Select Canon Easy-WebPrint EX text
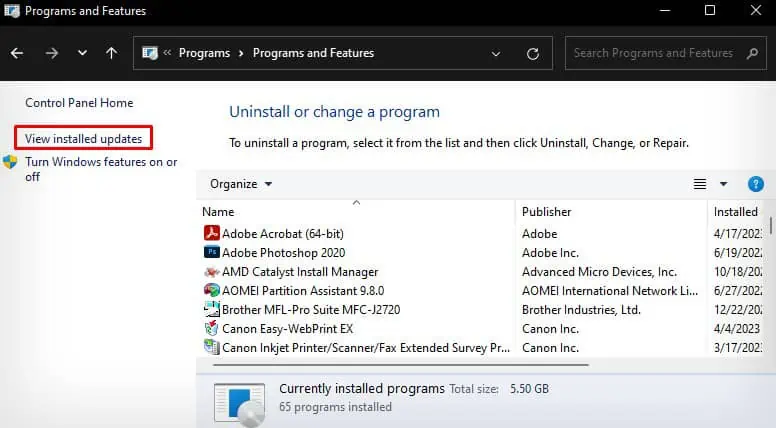Viewport: 776px width, 428px height. [x=288, y=329]
